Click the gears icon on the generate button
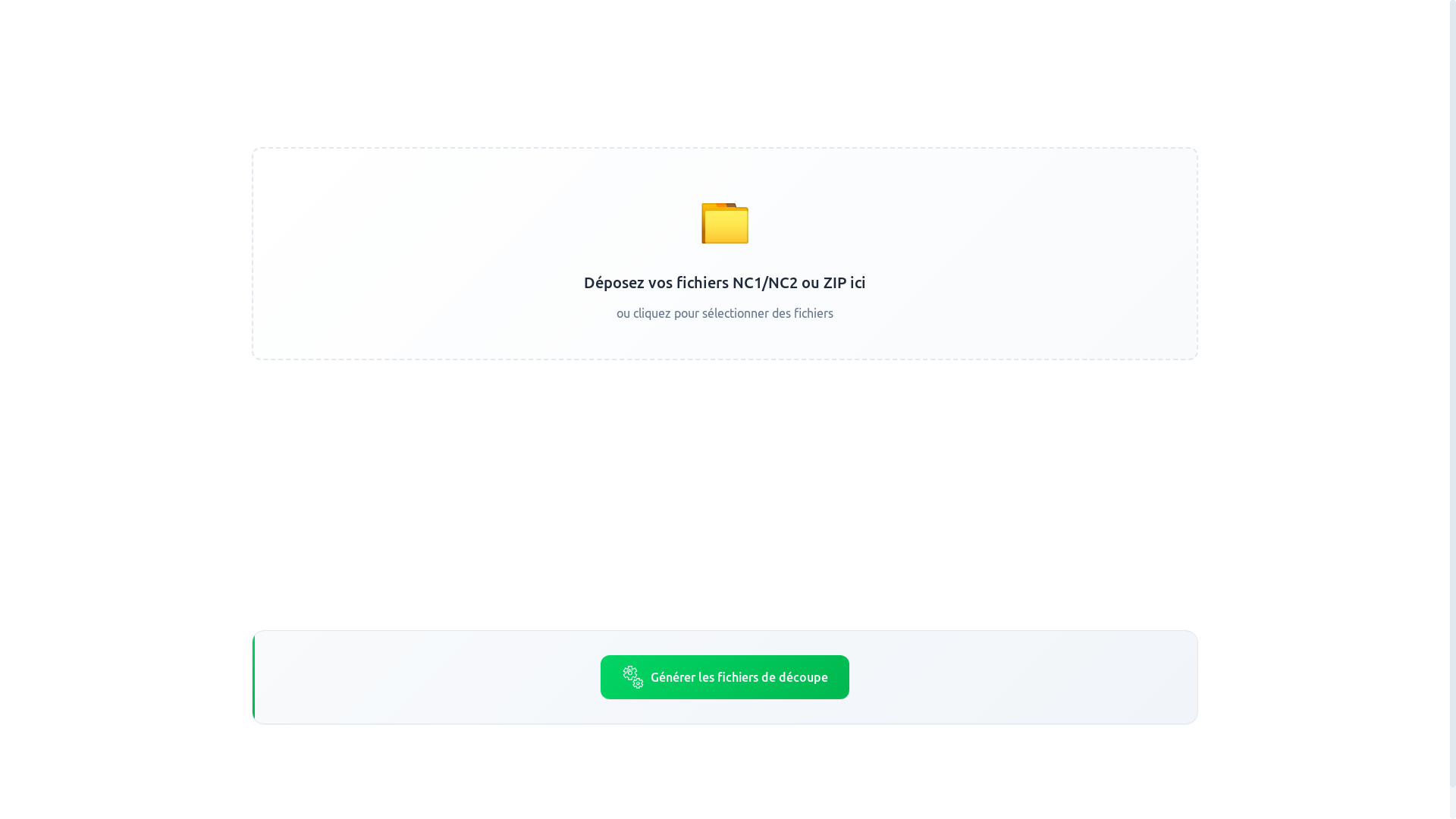The image size is (1456, 819). pos(633,677)
